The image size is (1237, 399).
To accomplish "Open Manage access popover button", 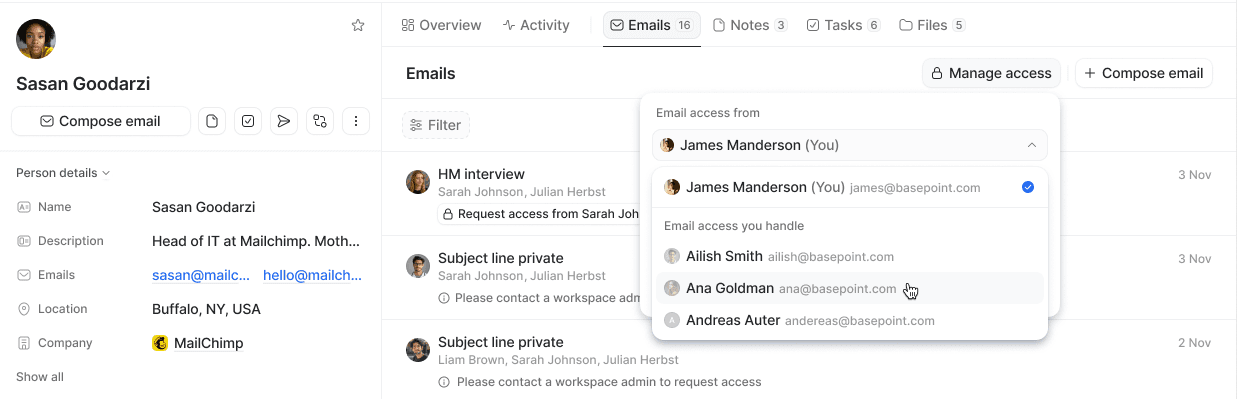I will (x=991, y=73).
